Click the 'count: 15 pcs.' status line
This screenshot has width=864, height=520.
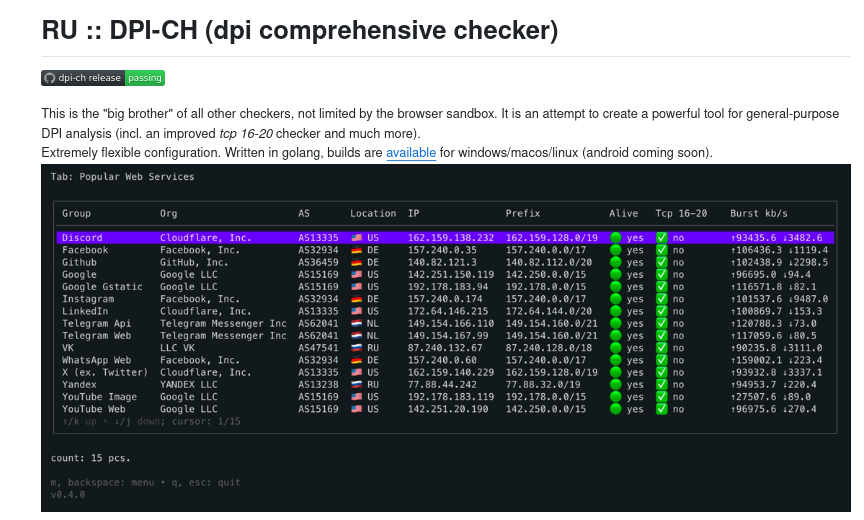click(x=91, y=458)
